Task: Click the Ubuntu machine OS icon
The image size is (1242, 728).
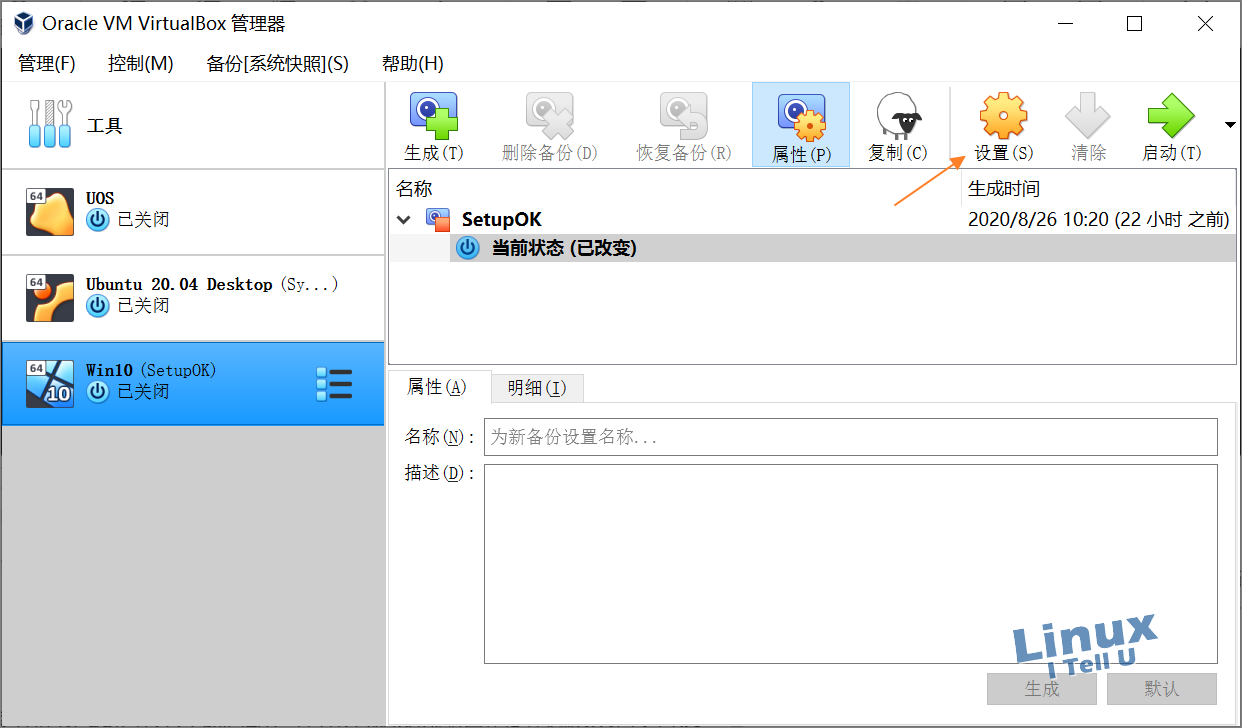Action: pyautogui.click(x=50, y=298)
